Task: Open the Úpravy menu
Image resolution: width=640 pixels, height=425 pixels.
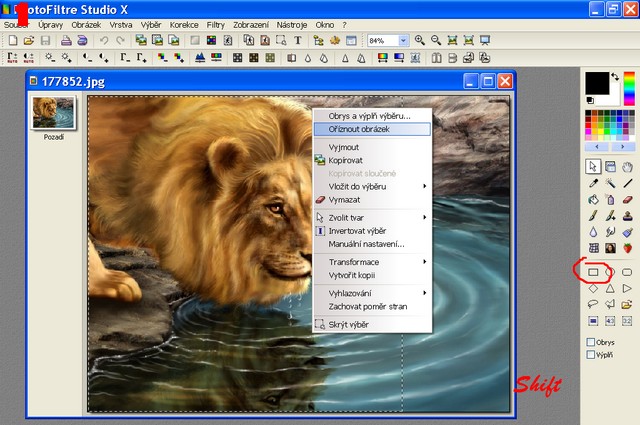Action: [x=50, y=25]
